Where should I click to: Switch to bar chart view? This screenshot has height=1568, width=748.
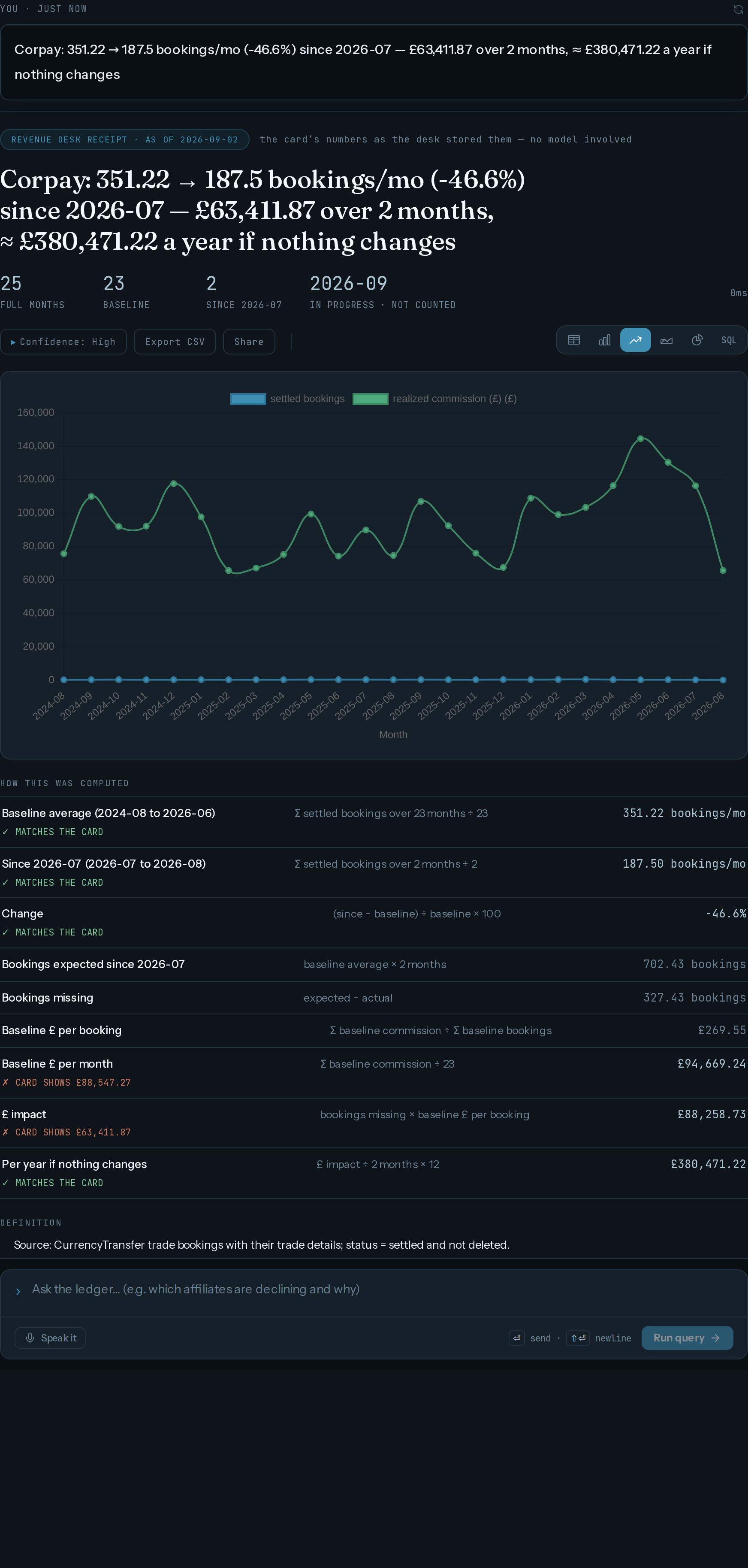604,340
